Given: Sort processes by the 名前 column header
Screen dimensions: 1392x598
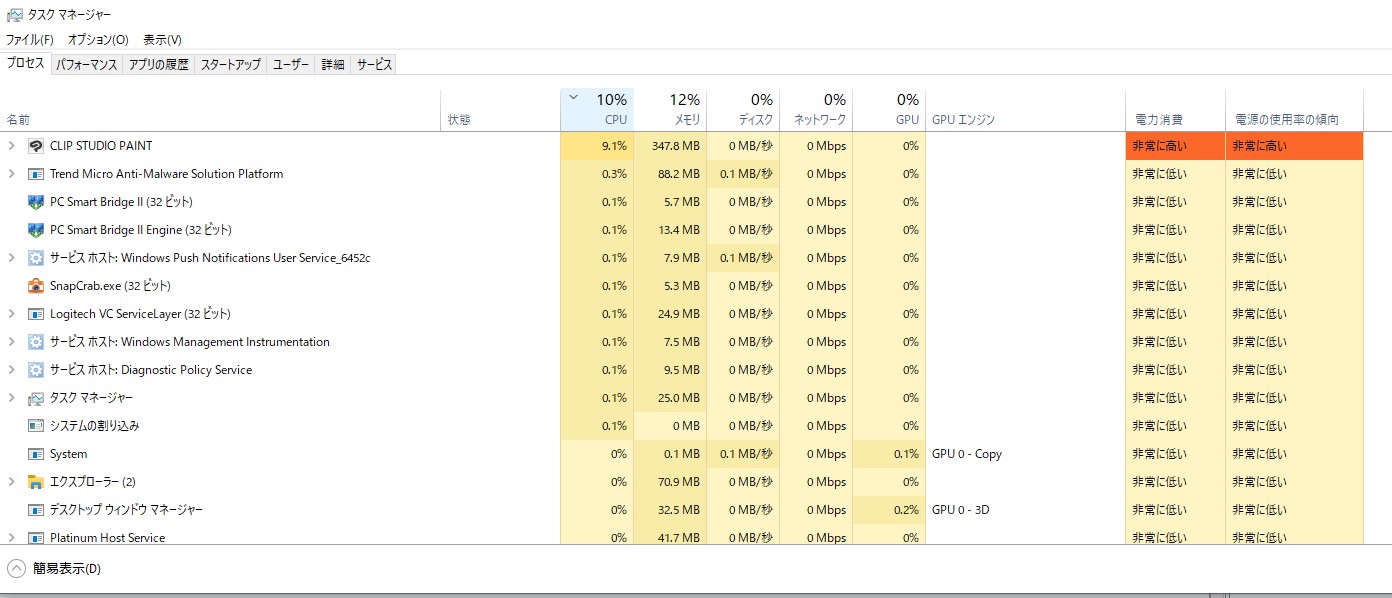Looking at the screenshot, I should point(220,110).
